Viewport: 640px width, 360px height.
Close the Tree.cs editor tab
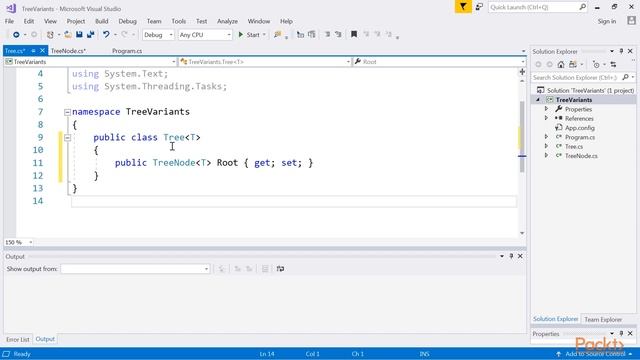42,51
